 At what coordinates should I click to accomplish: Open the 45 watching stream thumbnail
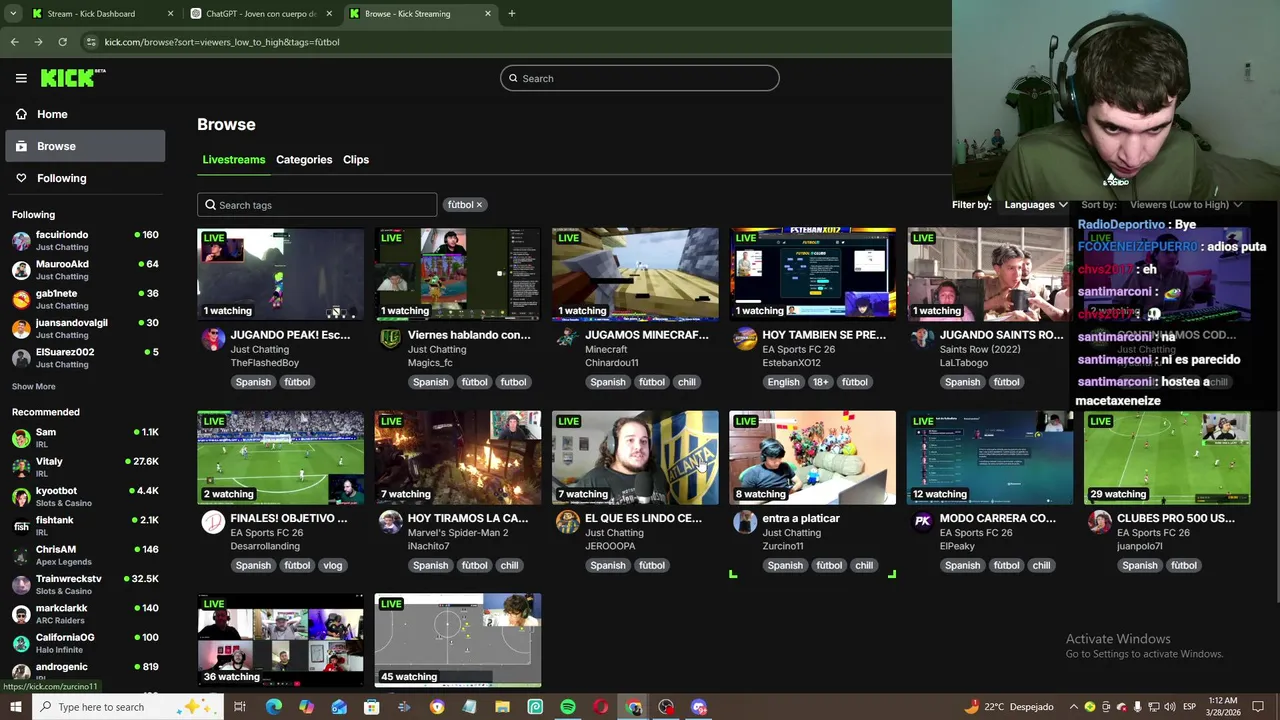(458, 640)
